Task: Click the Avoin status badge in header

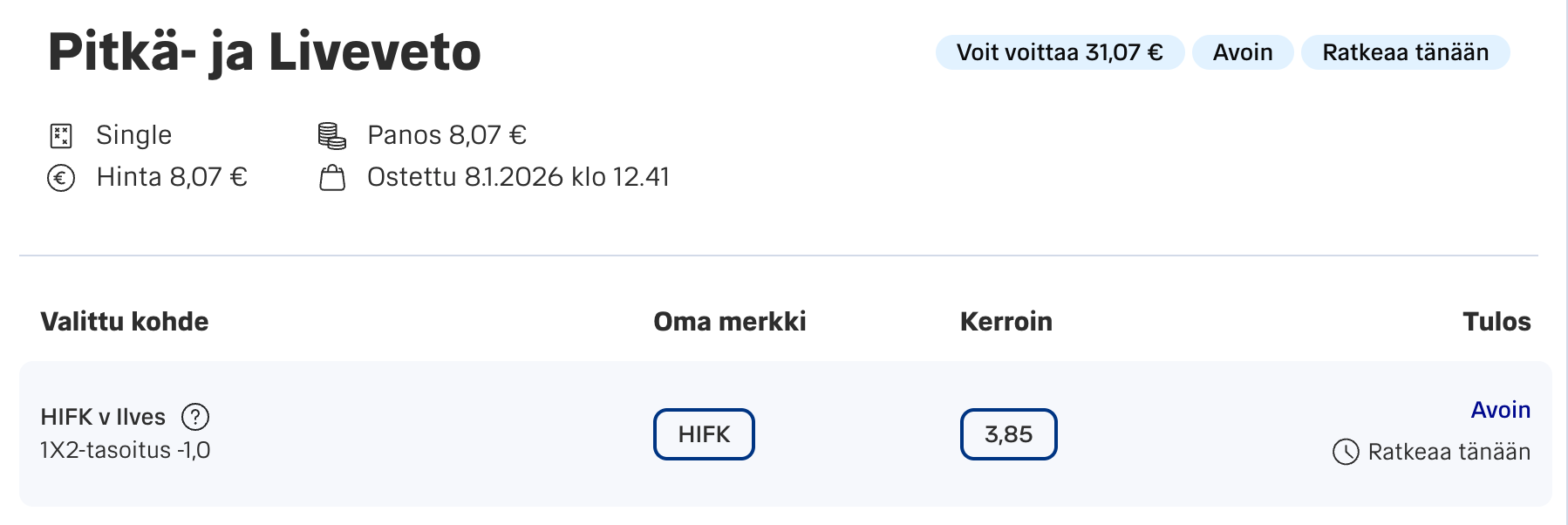Action: (x=1243, y=52)
